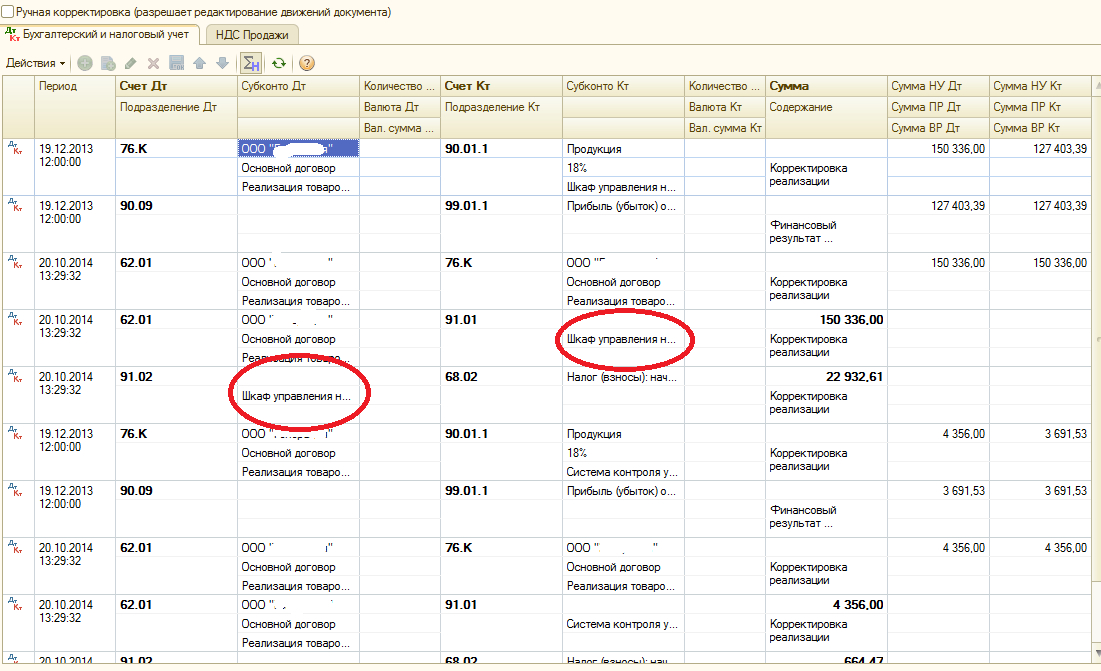Click the save floppy disk icon
This screenshot has height=671, width=1101.
[x=176, y=63]
